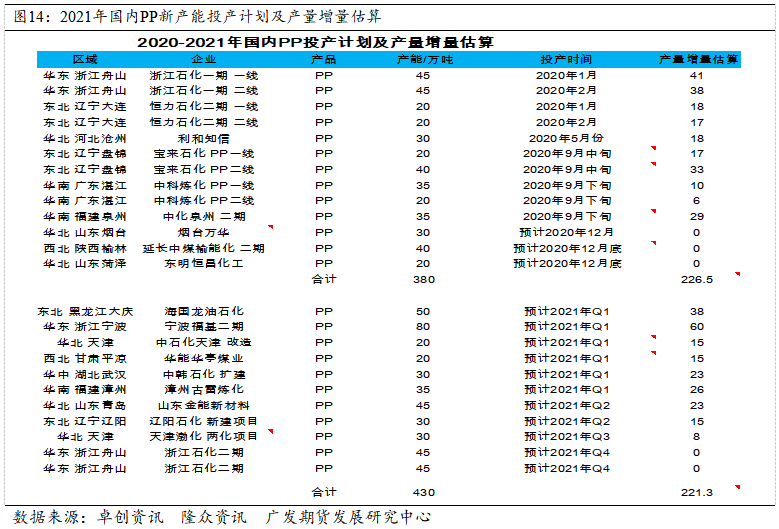
Task: Click output estimate "26" in 漳州古雷炼化 row
Action: click(x=697, y=389)
